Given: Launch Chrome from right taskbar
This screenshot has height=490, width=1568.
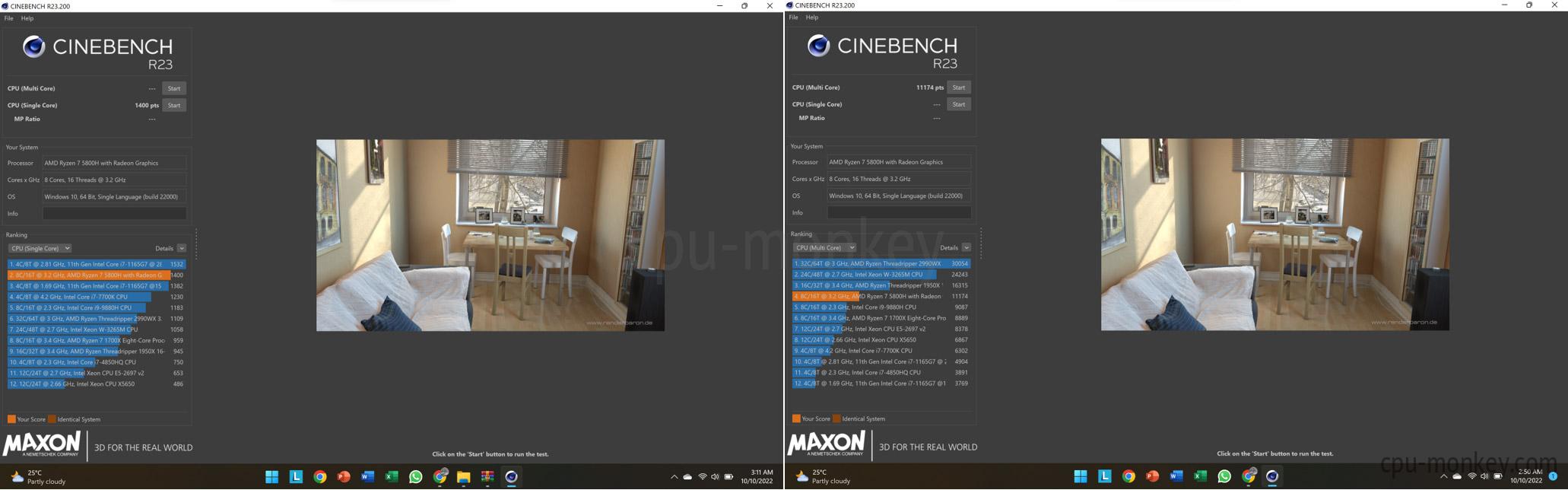Looking at the screenshot, I should pos(1128,476).
